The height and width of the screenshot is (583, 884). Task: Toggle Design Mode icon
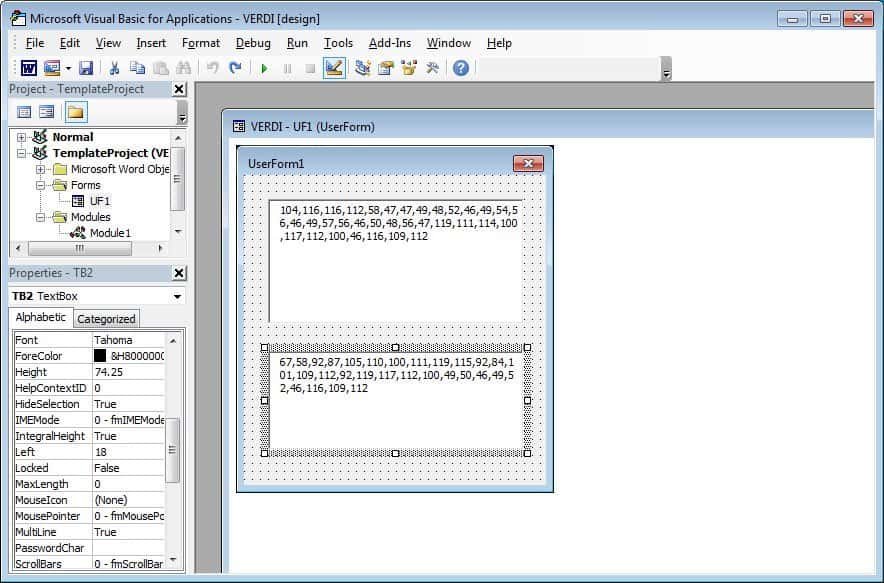tap(334, 68)
